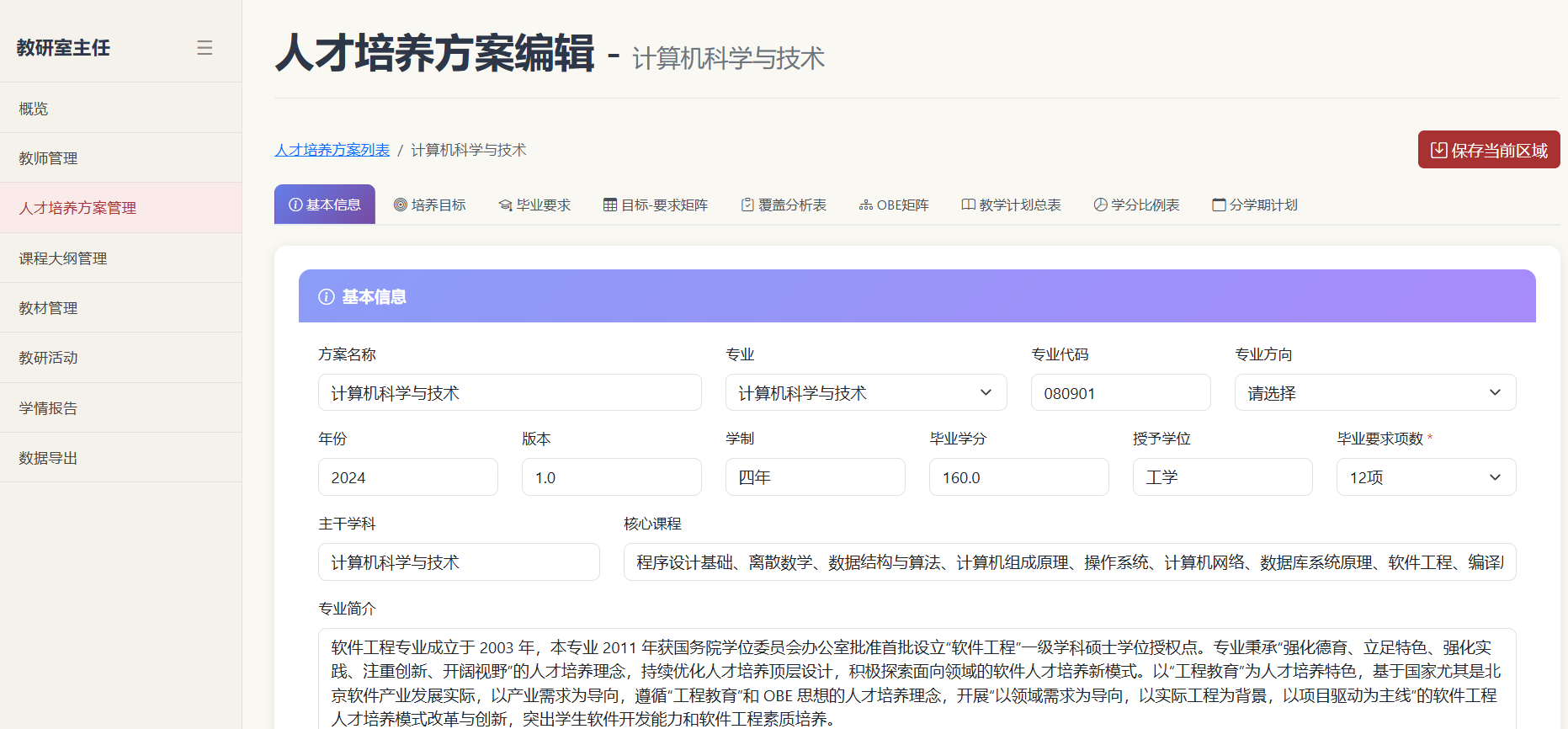
Task: Open the 目标-要求矩阵 tab label
Action: 665,205
